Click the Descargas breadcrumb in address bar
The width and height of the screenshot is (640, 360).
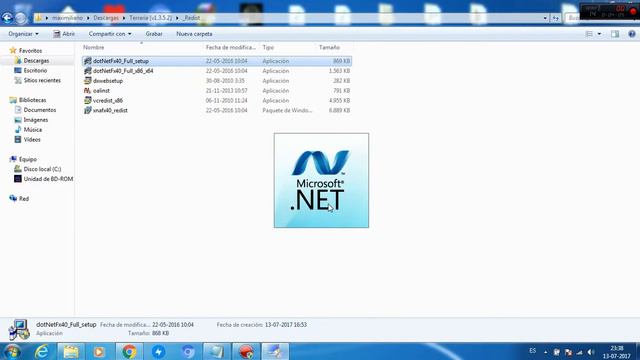106,18
